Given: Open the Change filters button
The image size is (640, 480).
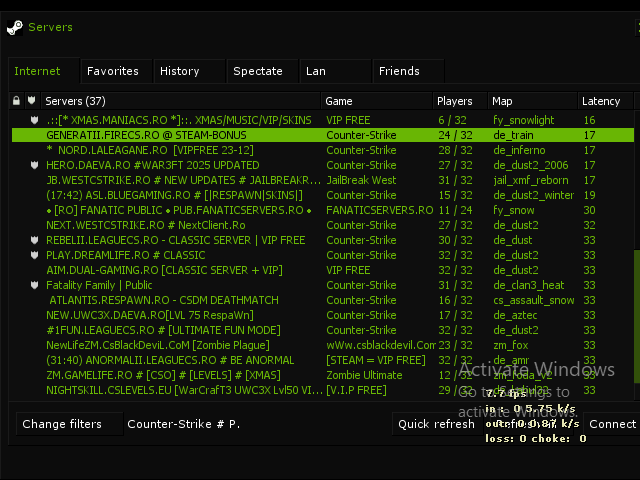Looking at the screenshot, I should (x=69, y=424).
